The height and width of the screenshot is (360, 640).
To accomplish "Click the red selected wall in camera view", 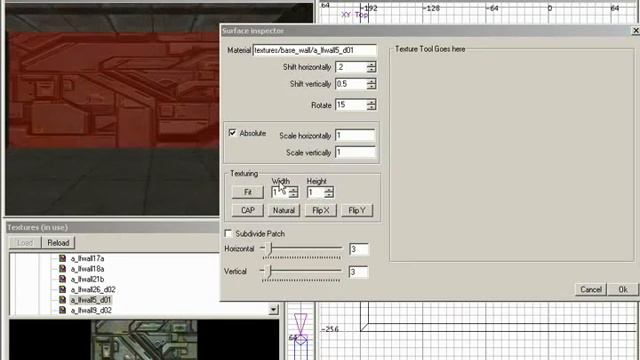I will (x=113, y=90).
